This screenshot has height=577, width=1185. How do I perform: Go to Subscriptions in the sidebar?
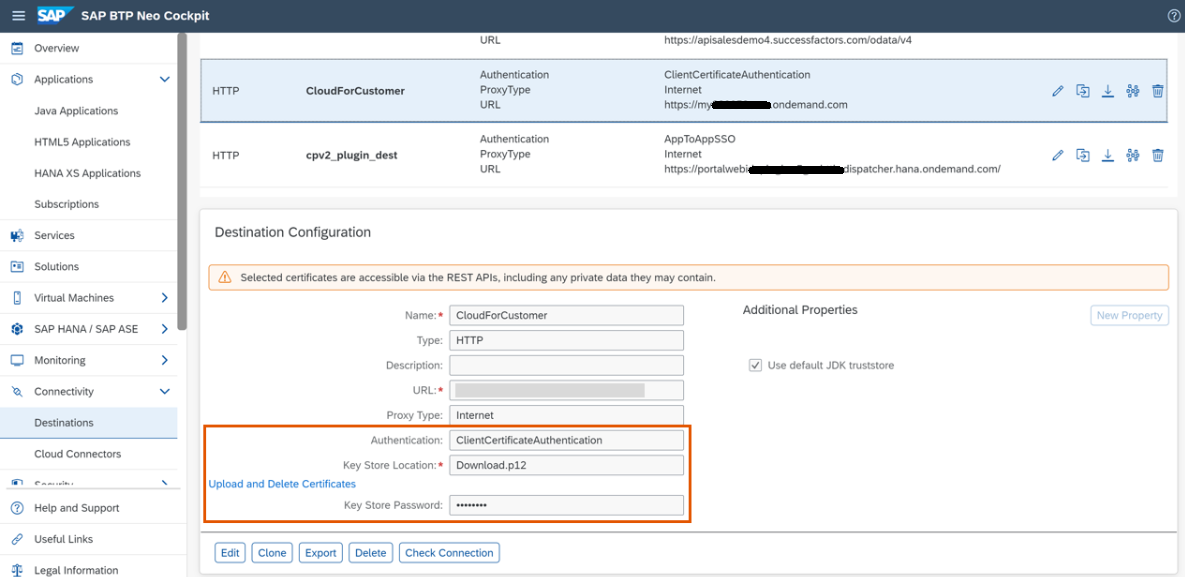(x=67, y=204)
